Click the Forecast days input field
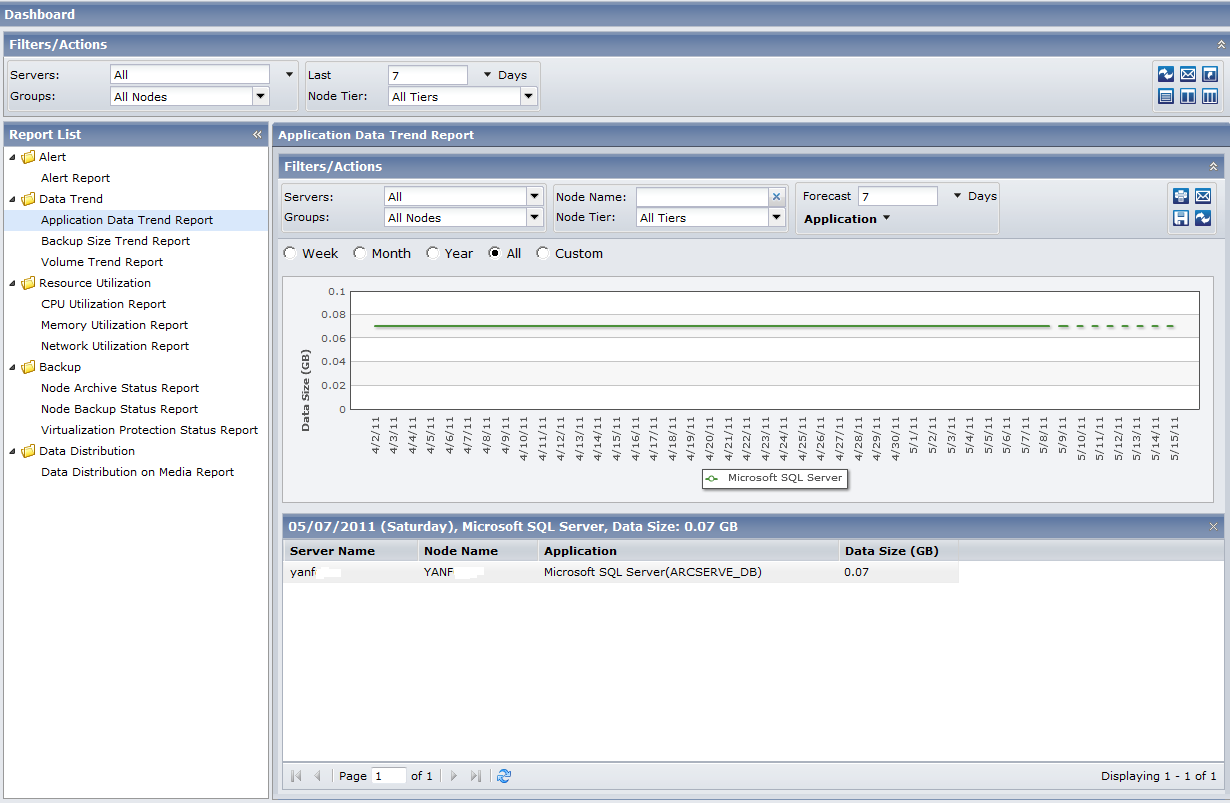 pos(897,197)
